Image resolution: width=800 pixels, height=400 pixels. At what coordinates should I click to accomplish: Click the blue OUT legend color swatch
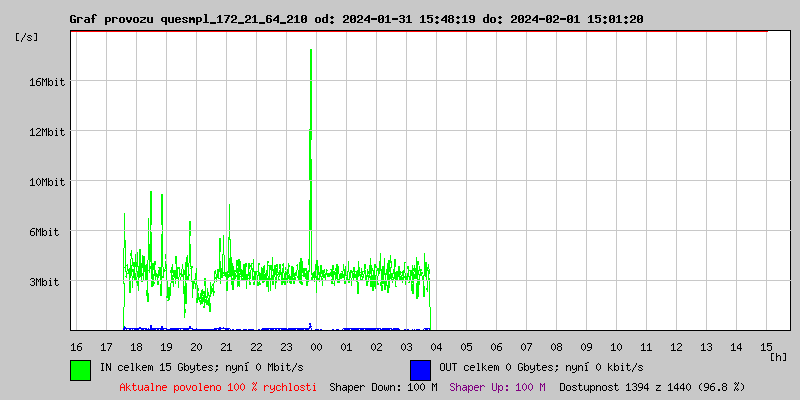click(420, 369)
